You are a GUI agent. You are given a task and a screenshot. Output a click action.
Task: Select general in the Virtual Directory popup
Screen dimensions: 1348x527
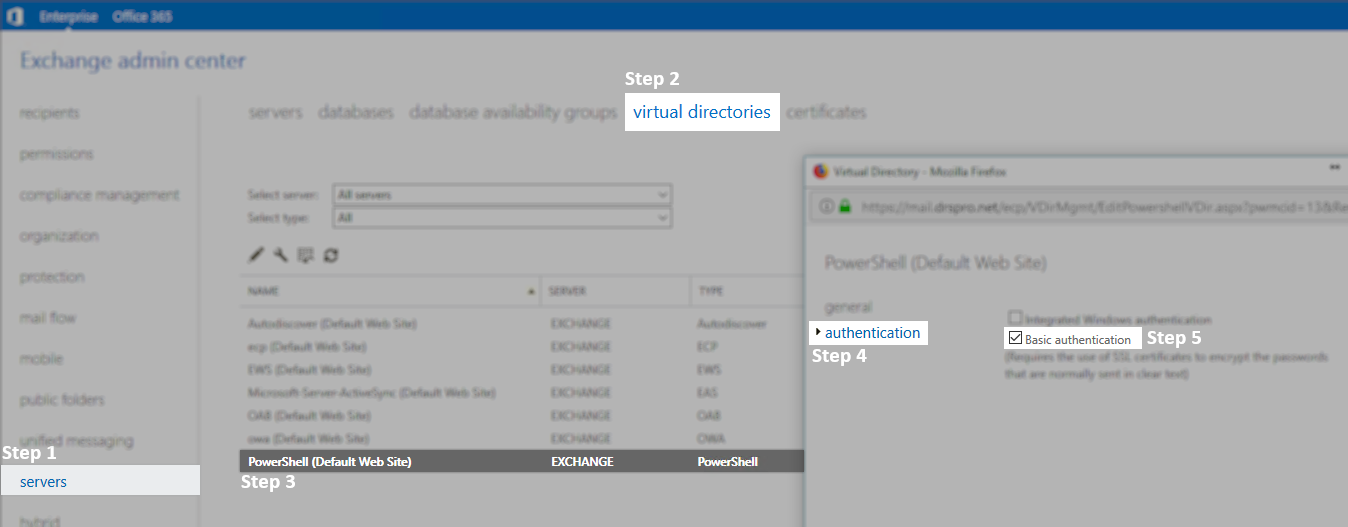pyautogui.click(x=848, y=306)
